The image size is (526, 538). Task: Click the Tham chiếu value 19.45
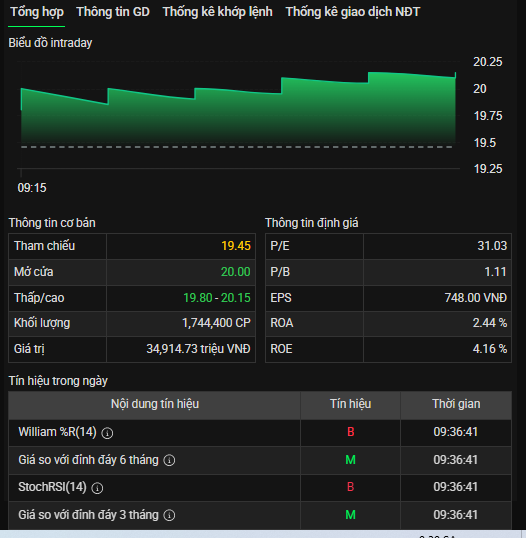click(236, 246)
